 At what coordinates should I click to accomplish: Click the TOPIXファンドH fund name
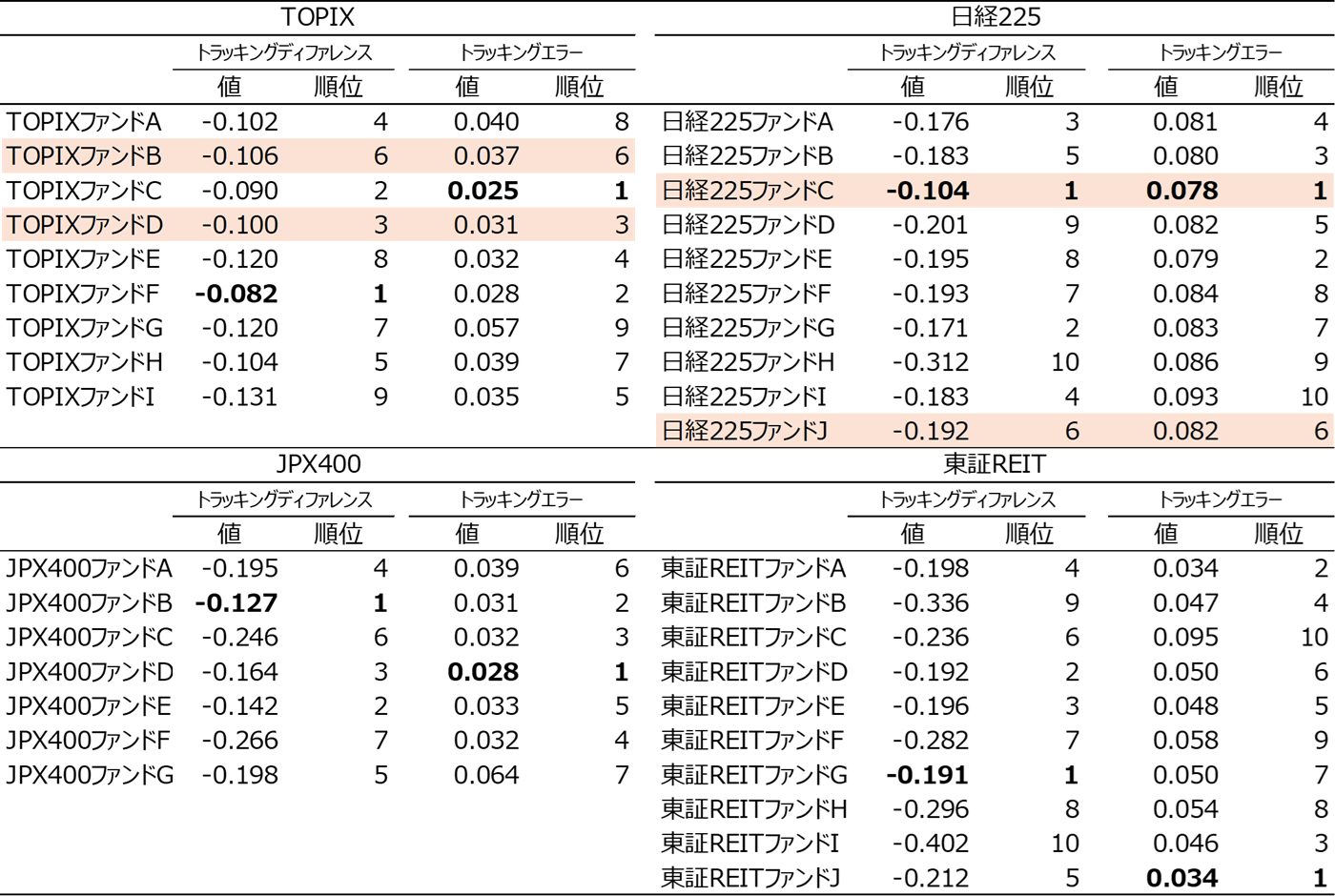click(x=85, y=362)
